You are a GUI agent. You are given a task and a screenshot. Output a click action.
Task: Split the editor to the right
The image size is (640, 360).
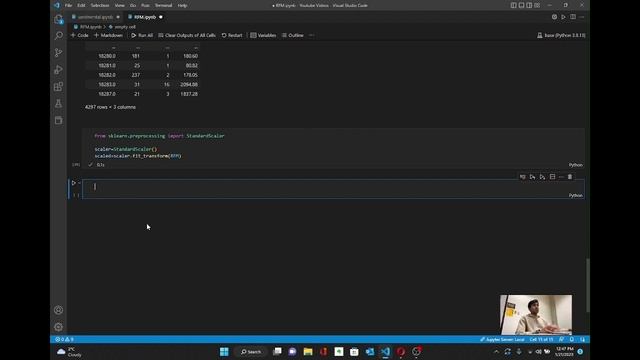pos(573,17)
